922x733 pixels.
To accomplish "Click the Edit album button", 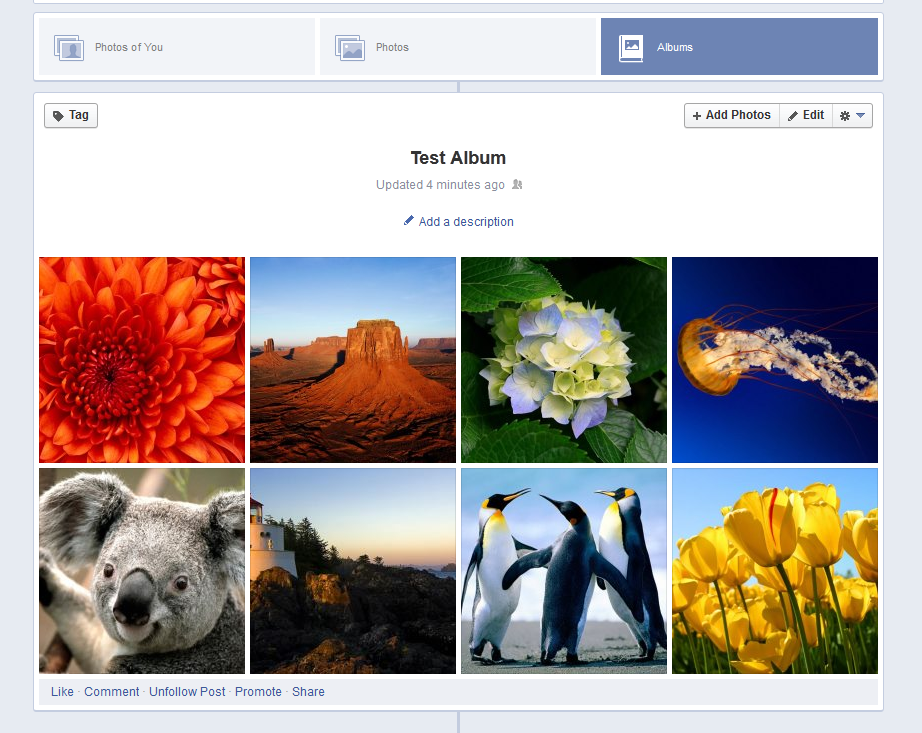I will [806, 115].
